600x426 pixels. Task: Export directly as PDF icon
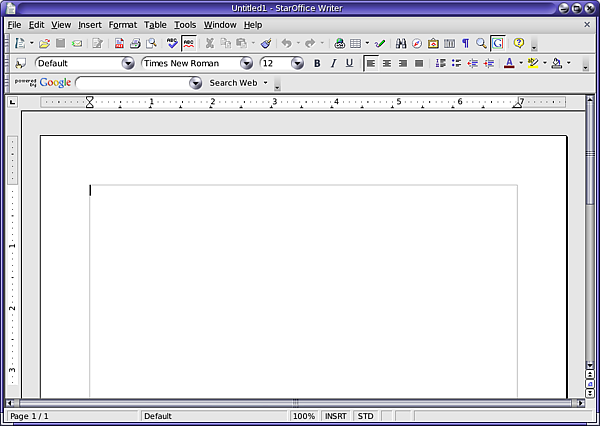coord(119,43)
